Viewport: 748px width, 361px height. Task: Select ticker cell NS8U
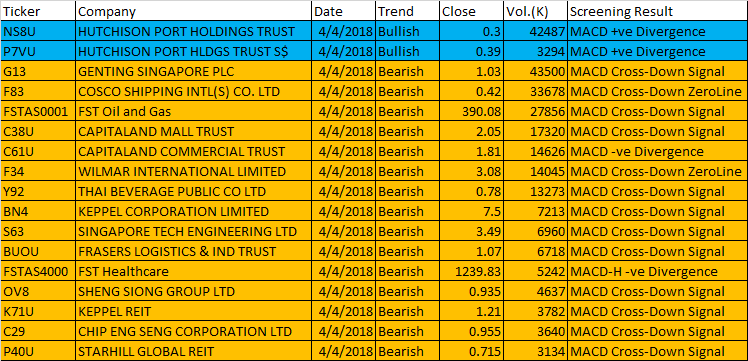38,31
